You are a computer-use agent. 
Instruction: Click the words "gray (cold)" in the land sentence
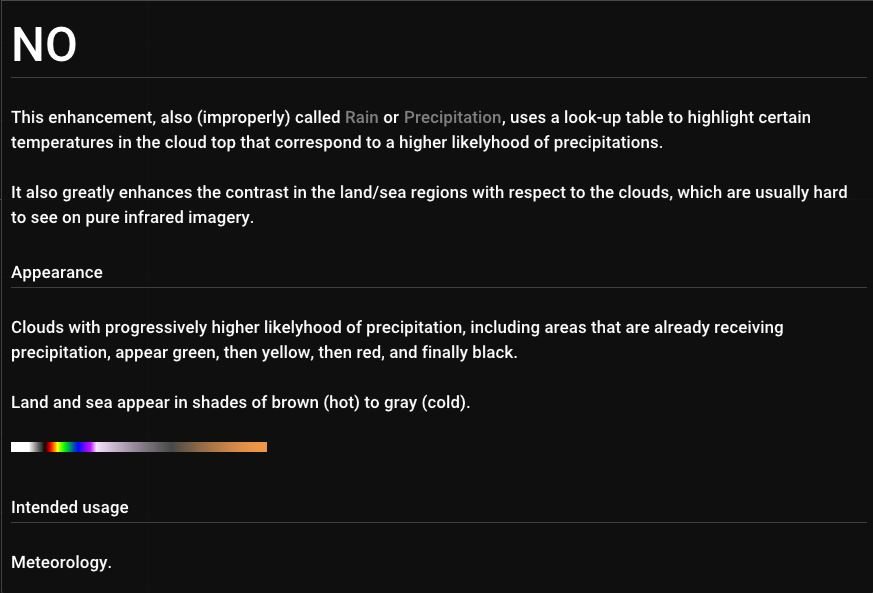(x=422, y=403)
